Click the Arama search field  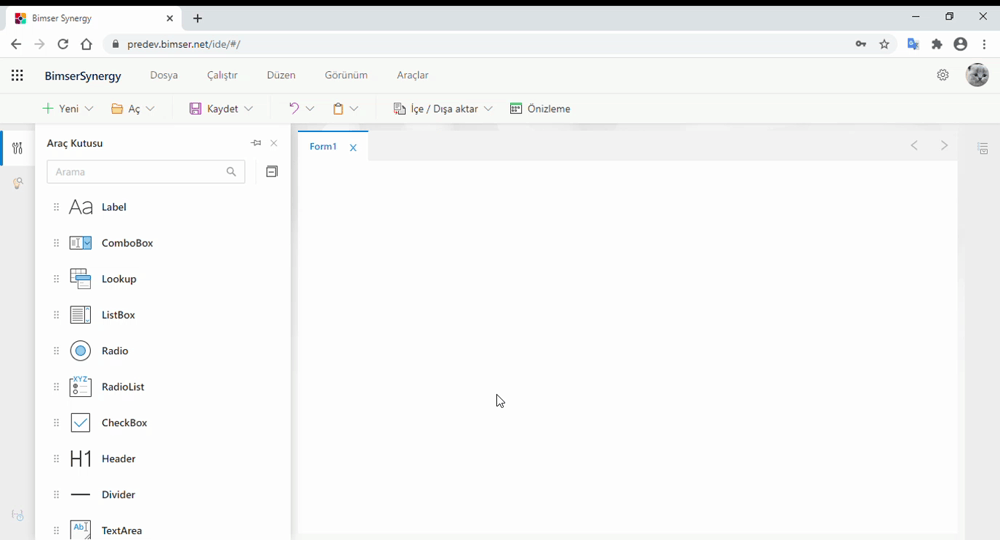coord(136,172)
